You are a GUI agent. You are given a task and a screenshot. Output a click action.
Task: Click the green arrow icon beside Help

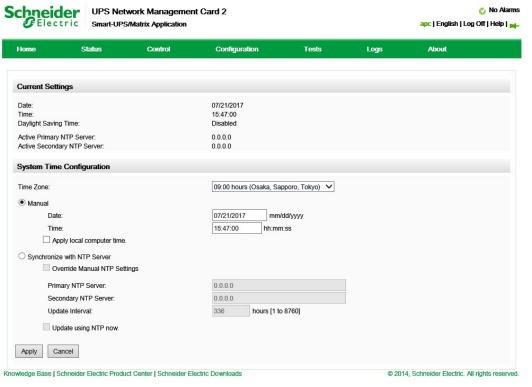coord(514,25)
